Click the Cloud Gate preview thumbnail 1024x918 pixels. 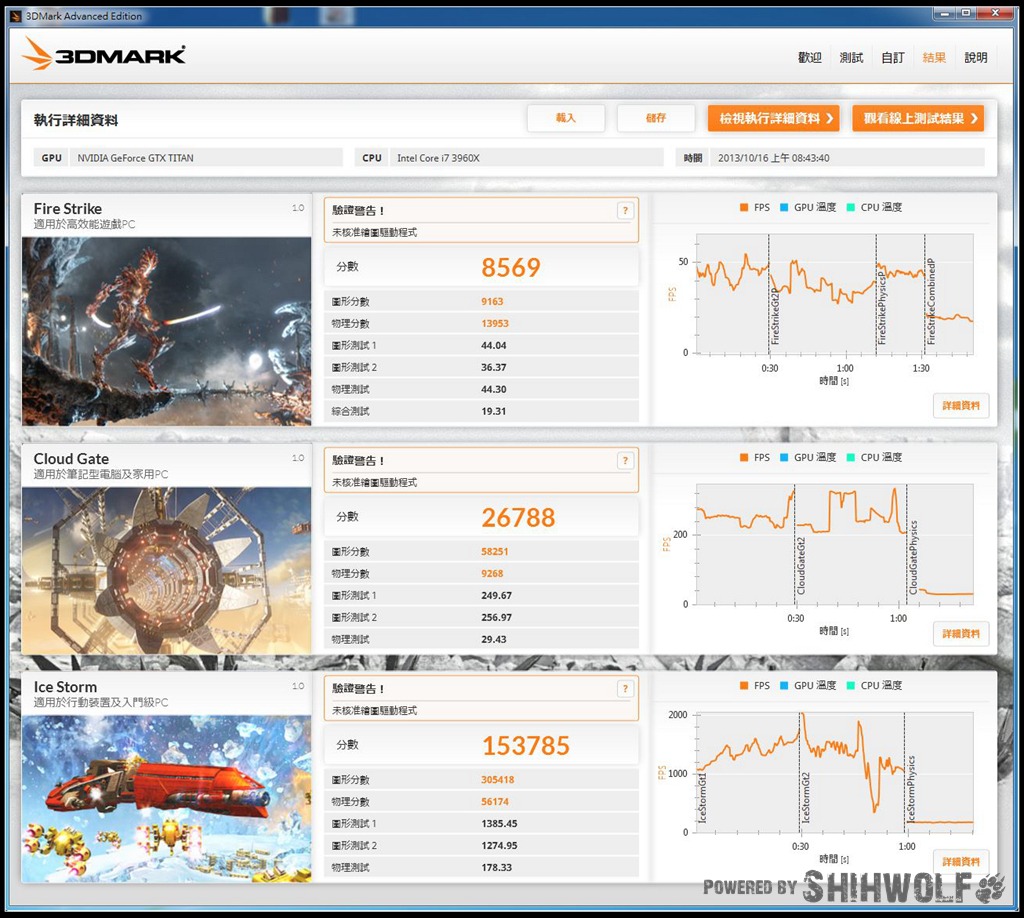[x=167, y=571]
